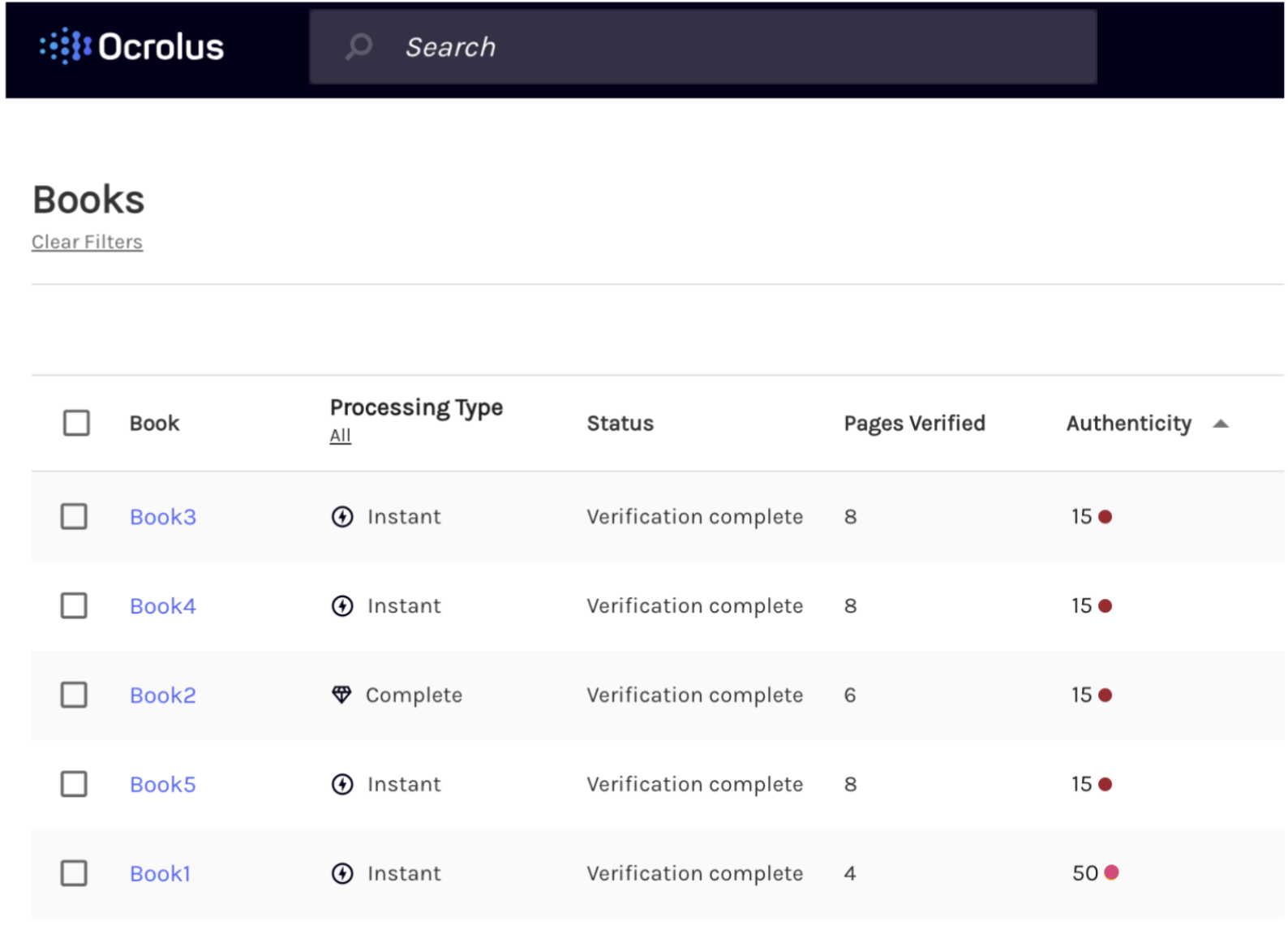The image size is (1288, 930).
Task: Click the Authenticity column header label
Action: [x=1128, y=424]
